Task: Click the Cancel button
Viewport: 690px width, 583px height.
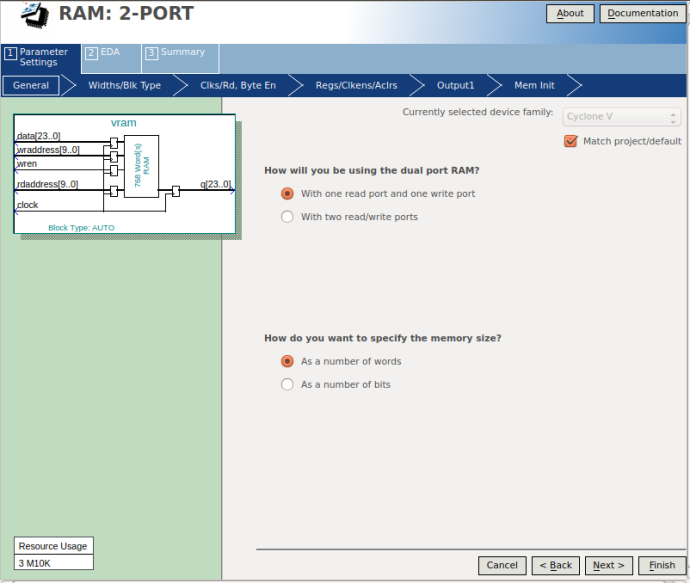Action: [x=502, y=565]
